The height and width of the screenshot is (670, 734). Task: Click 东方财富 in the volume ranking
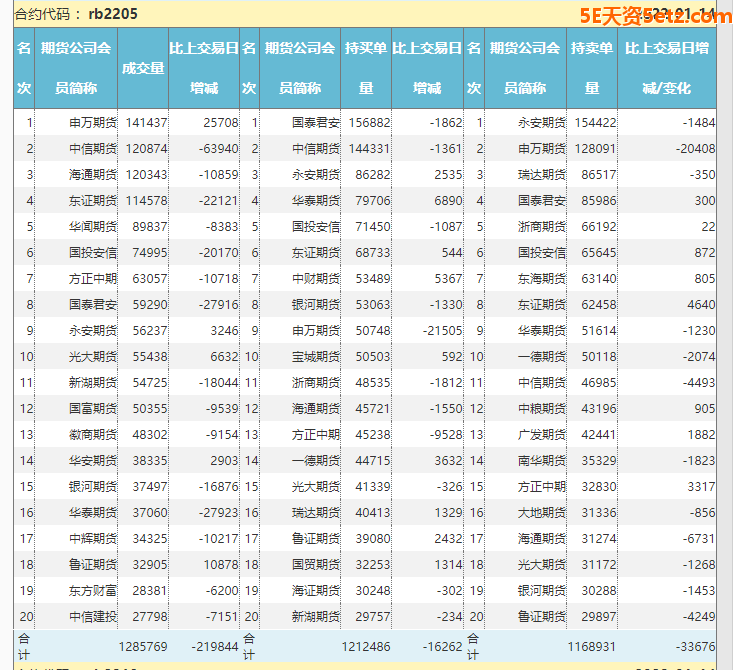[92, 591]
